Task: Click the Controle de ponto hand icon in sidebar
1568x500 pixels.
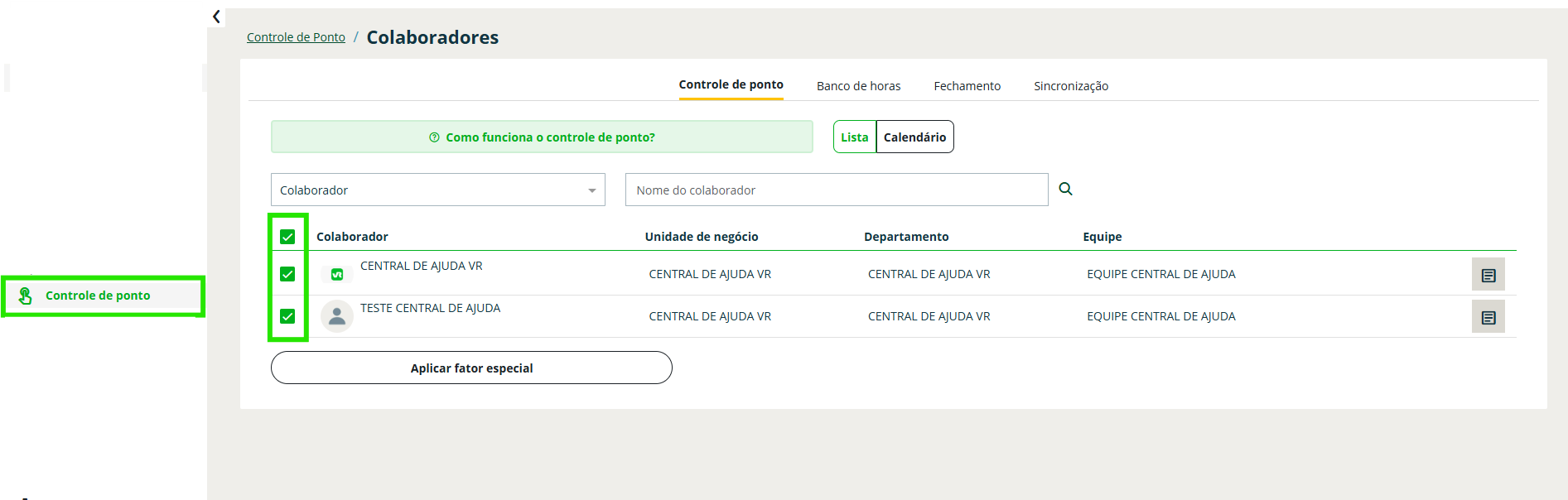Action: (26, 296)
